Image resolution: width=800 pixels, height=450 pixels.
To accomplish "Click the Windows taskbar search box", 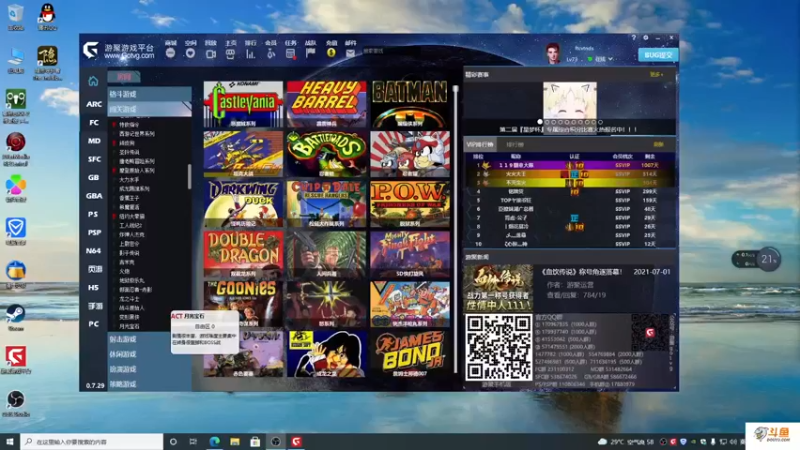I will [x=92, y=441].
